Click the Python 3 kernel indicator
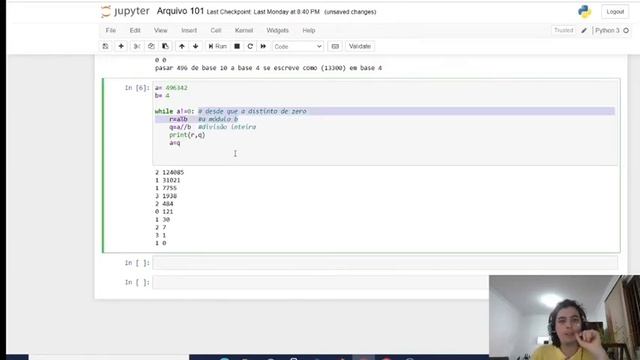The image size is (640, 360). (607, 30)
